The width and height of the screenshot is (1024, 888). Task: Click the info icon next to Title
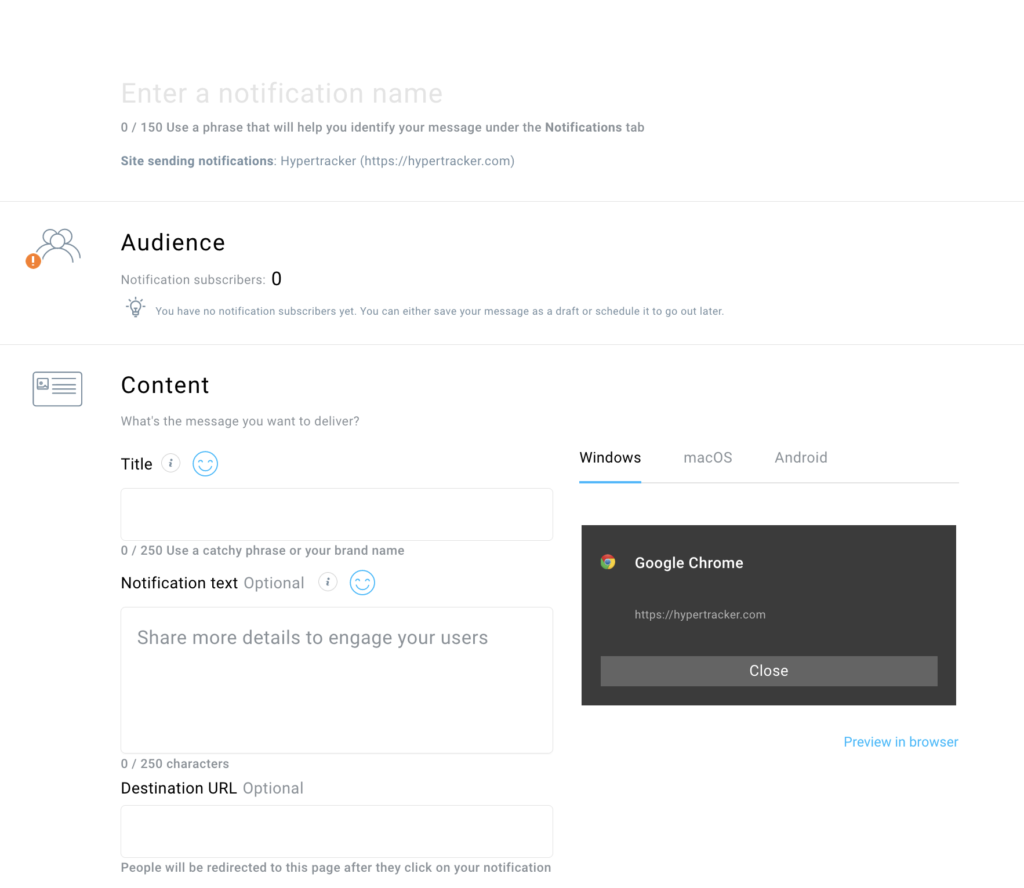(x=170, y=463)
